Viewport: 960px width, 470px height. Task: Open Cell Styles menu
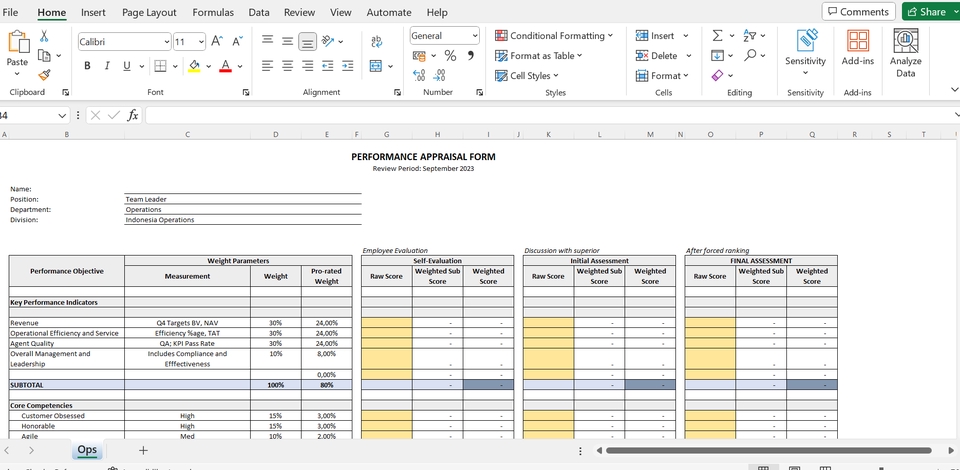[527, 76]
